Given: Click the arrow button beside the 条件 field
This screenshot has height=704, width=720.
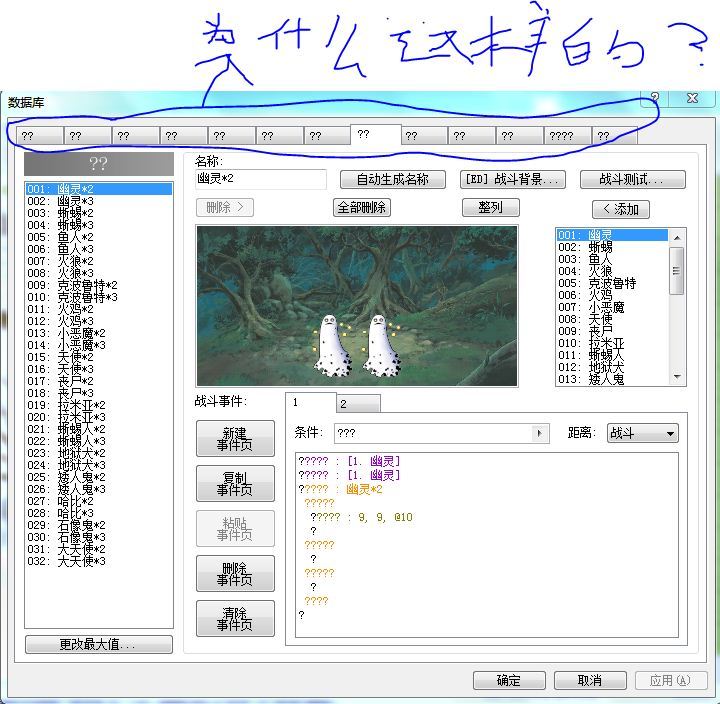Looking at the screenshot, I should point(540,433).
